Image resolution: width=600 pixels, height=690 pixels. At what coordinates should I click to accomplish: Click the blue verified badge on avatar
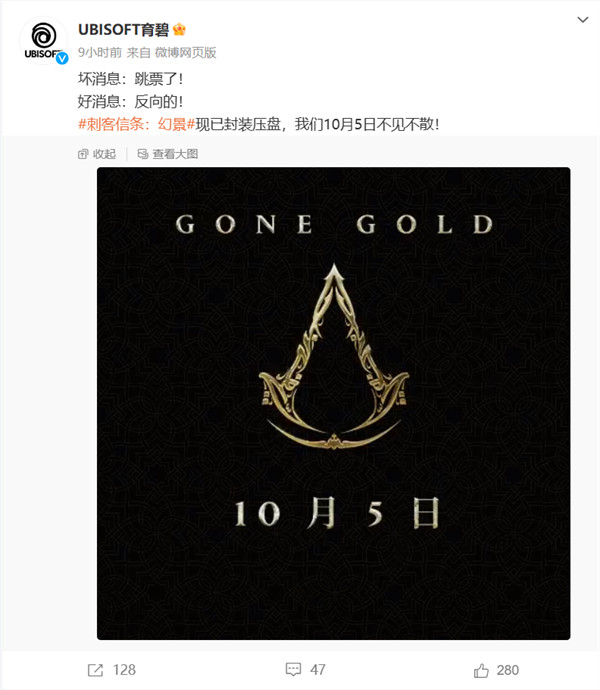[62, 58]
